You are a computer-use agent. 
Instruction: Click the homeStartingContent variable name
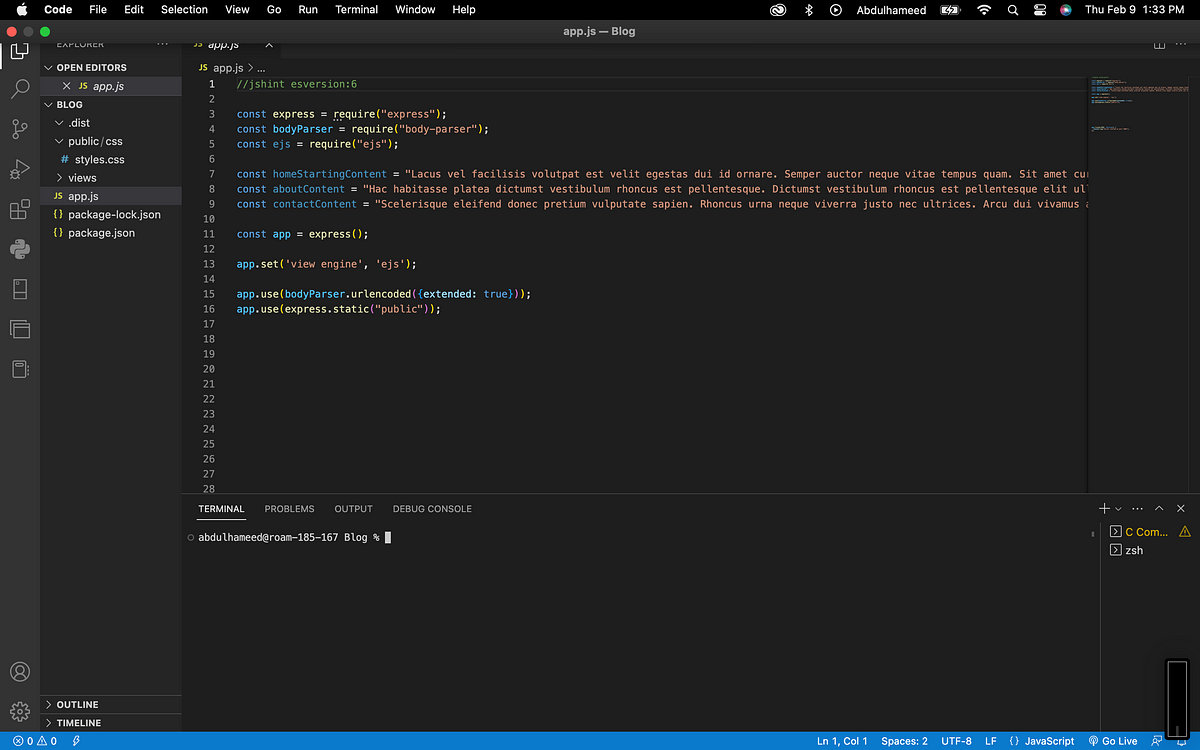click(x=329, y=174)
